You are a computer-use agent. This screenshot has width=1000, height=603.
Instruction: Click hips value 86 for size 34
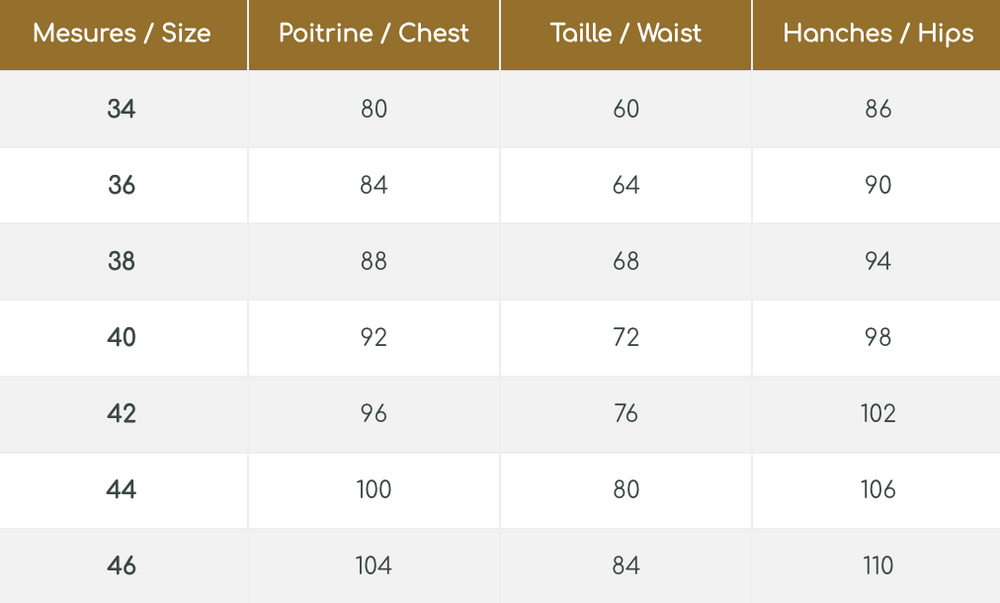tap(878, 109)
